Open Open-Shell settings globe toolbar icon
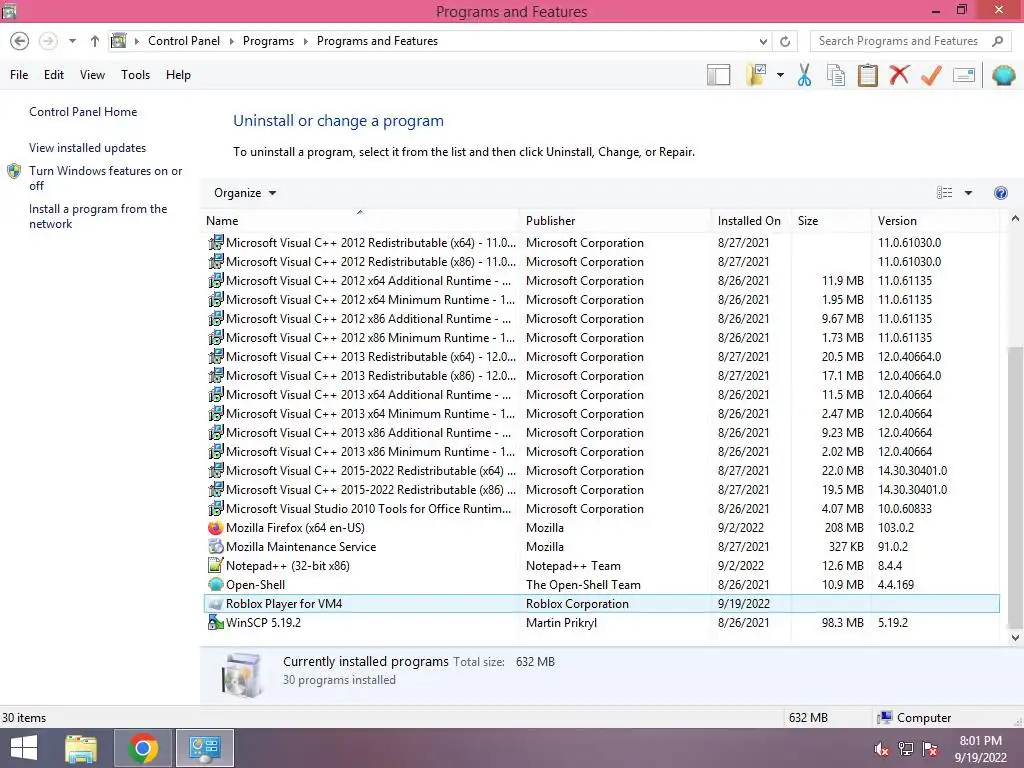Image resolution: width=1024 pixels, height=768 pixels. point(1003,75)
